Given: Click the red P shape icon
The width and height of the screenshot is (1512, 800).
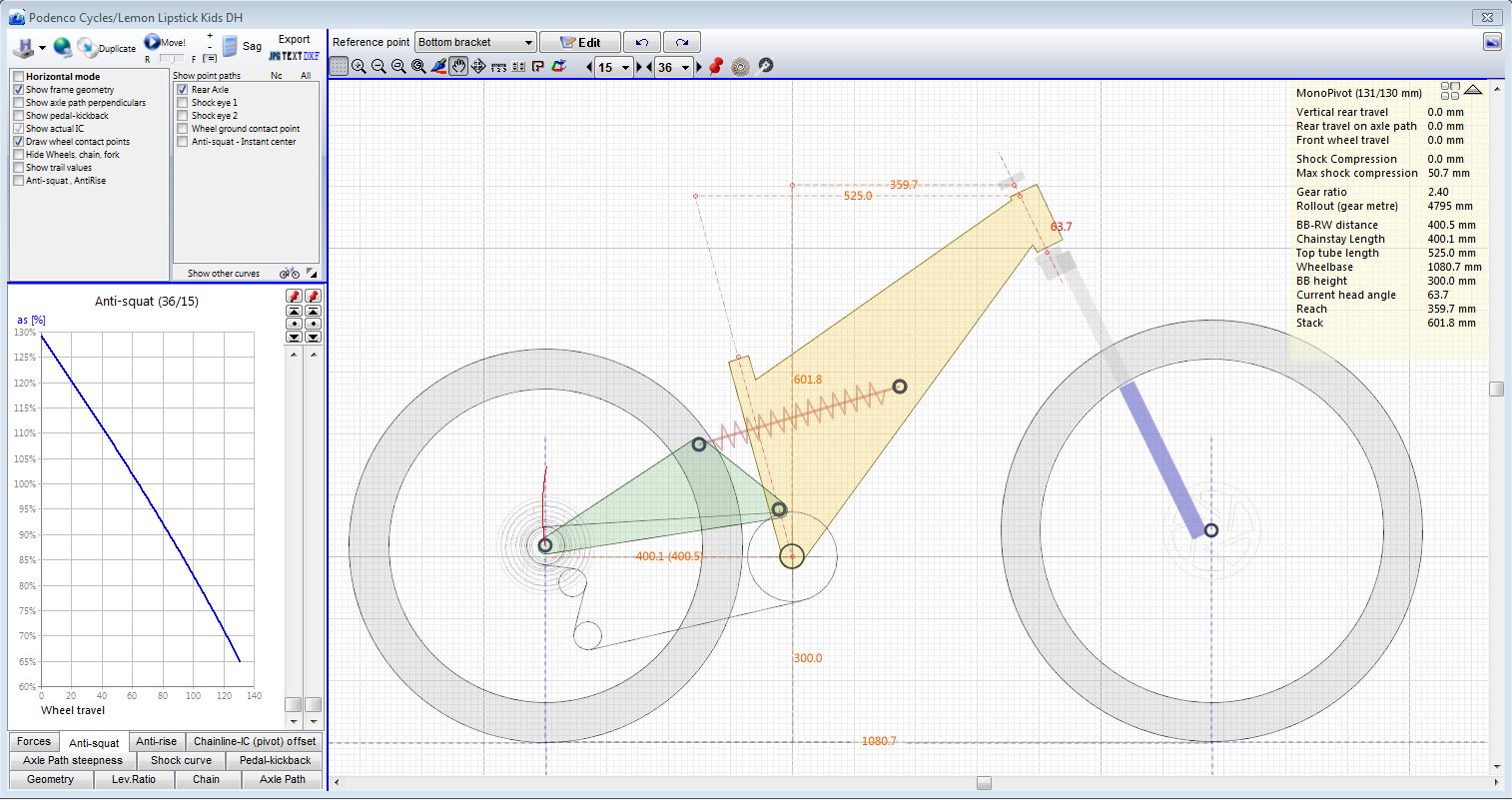Looking at the screenshot, I should (537, 67).
